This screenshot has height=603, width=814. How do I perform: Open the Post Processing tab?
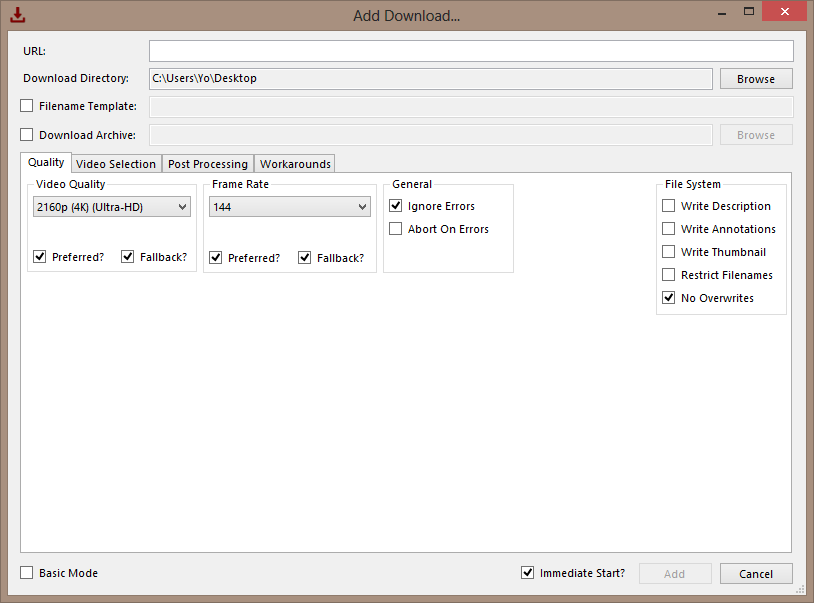coord(208,164)
